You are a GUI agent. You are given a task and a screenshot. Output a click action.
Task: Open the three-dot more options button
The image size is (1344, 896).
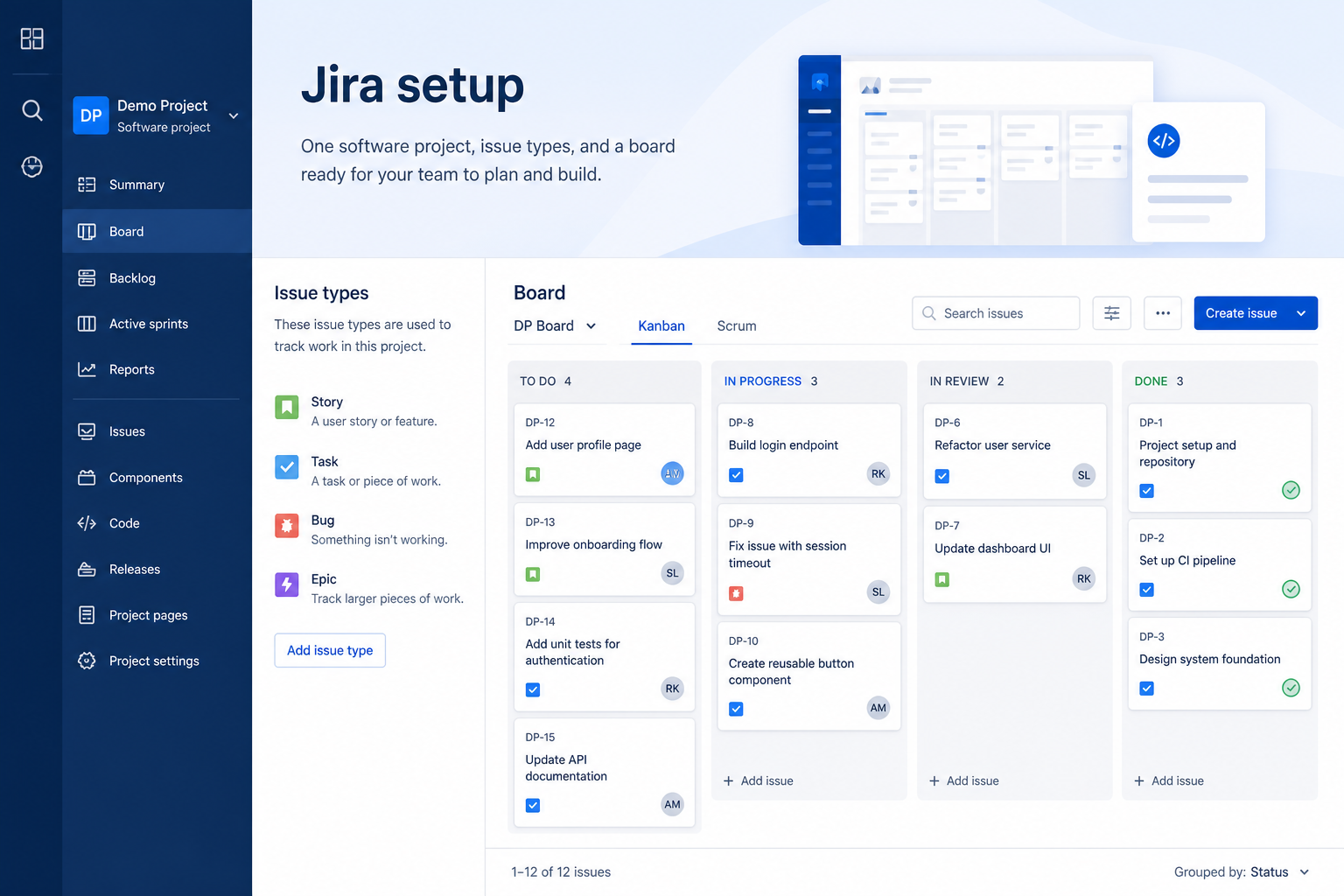[x=1163, y=313]
